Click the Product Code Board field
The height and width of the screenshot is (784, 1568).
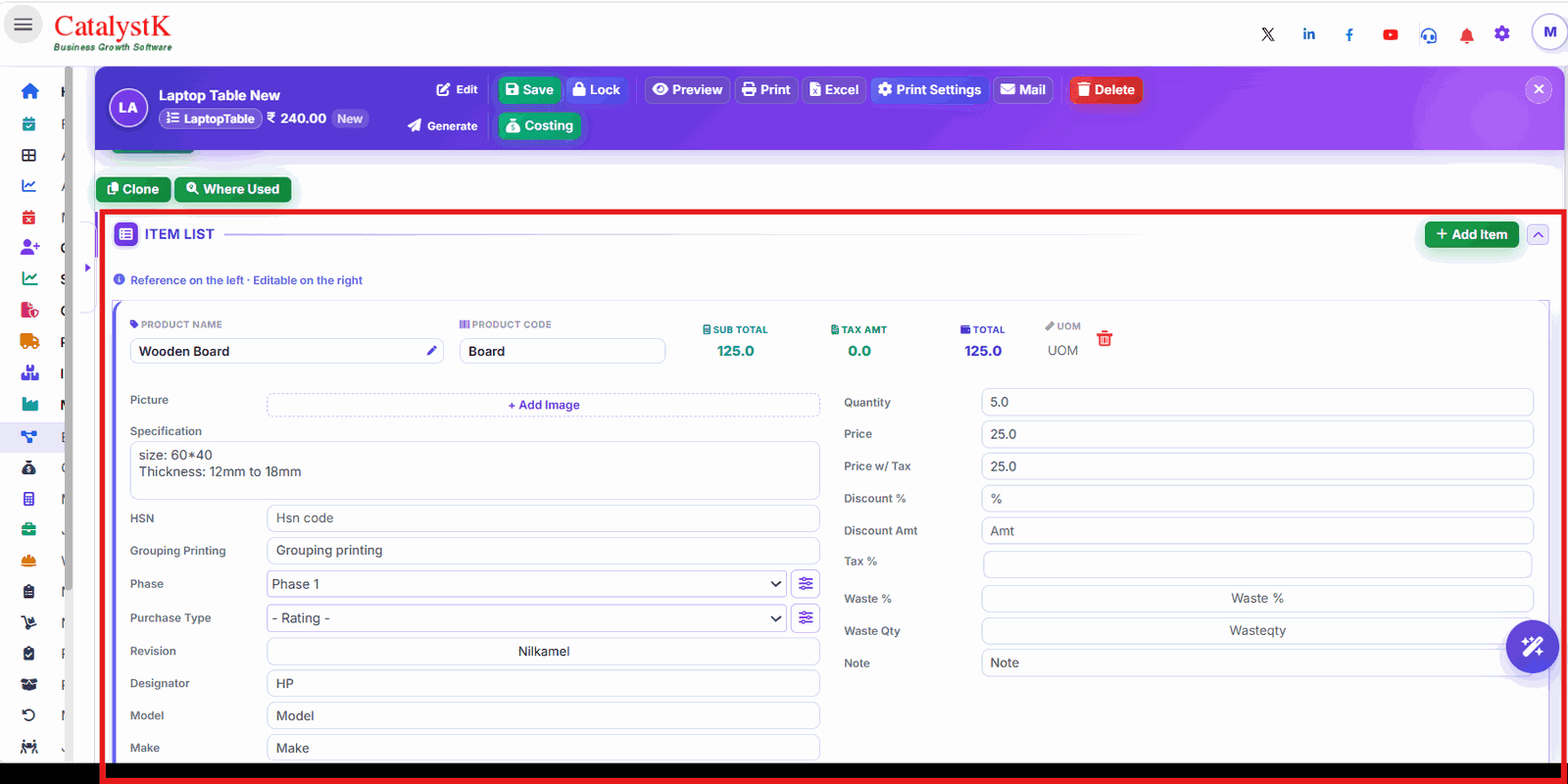pyautogui.click(x=563, y=351)
